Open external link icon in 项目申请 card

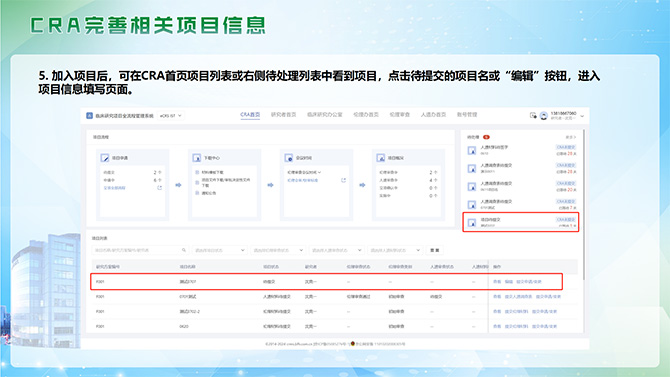coord(159,188)
